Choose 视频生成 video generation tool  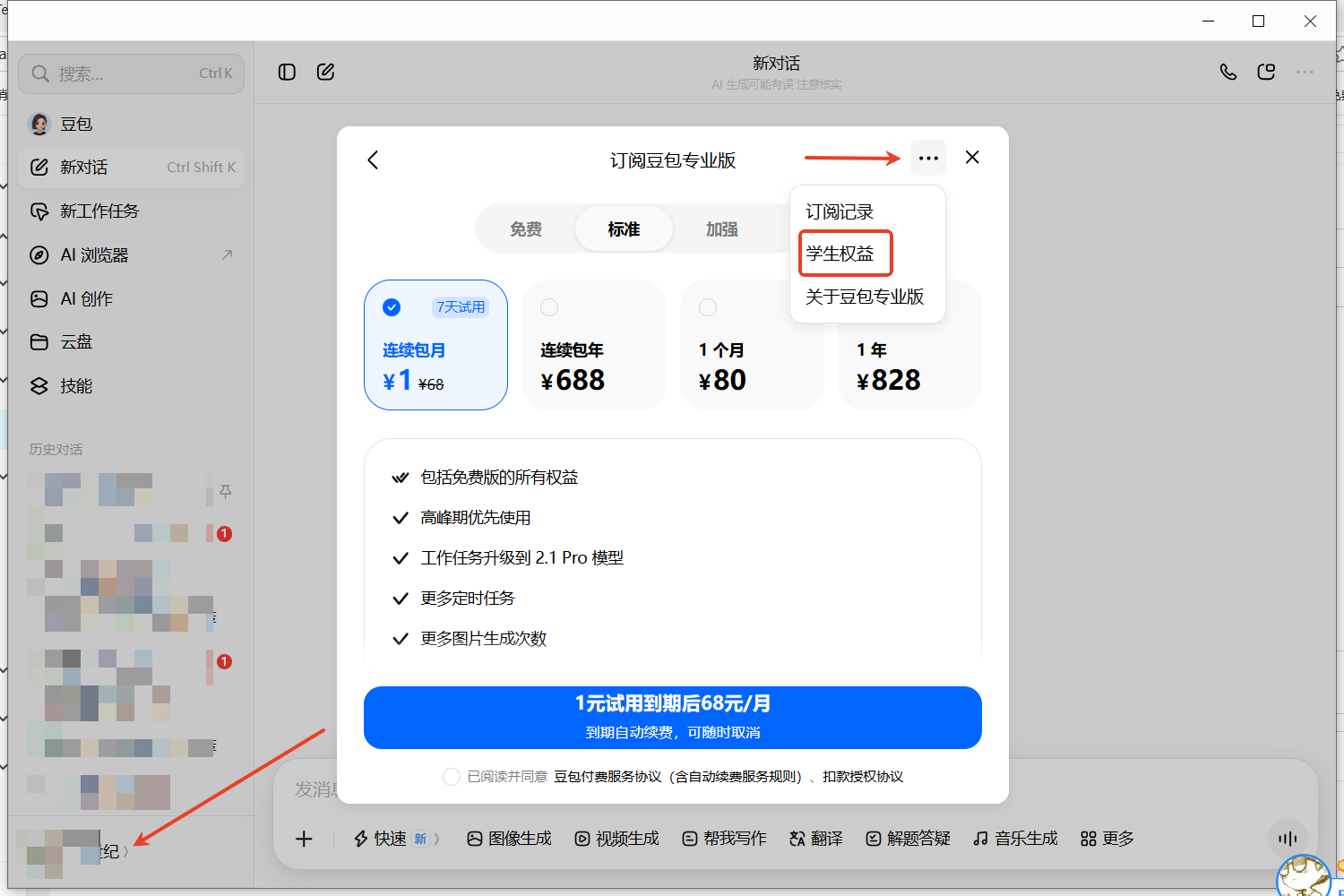tap(616, 839)
